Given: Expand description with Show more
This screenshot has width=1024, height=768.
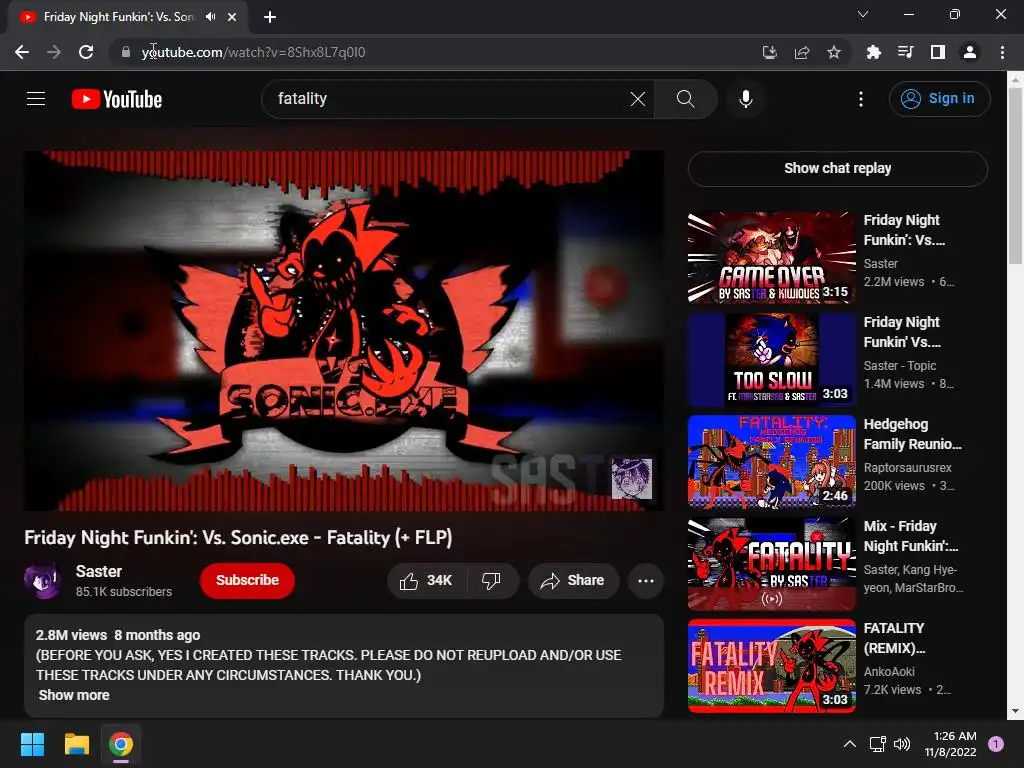Looking at the screenshot, I should click(74, 696).
